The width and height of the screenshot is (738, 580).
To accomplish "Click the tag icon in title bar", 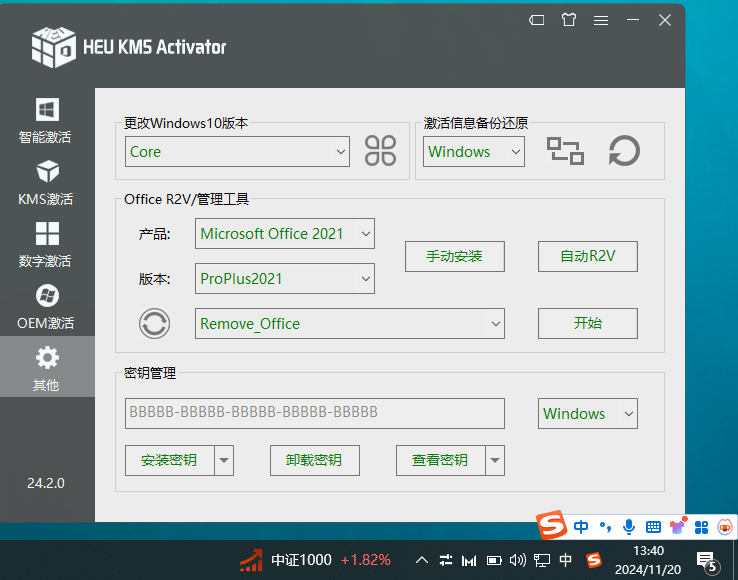I will click(537, 20).
